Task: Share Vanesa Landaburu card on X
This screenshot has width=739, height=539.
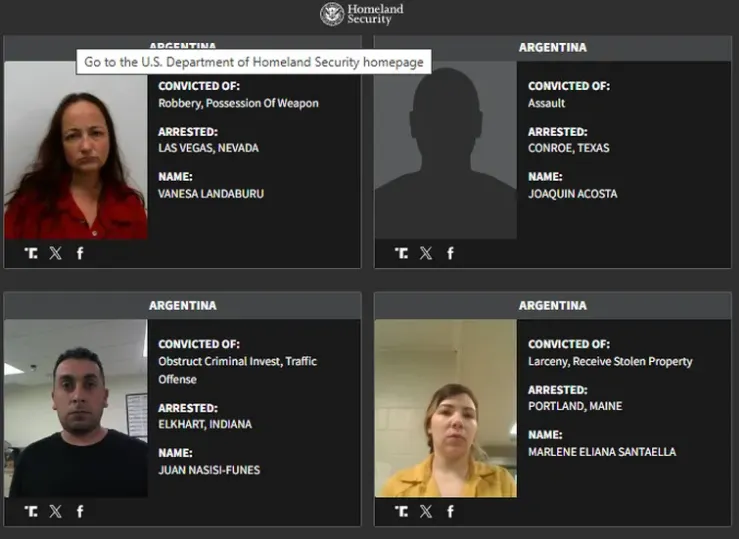Action: pos(56,253)
